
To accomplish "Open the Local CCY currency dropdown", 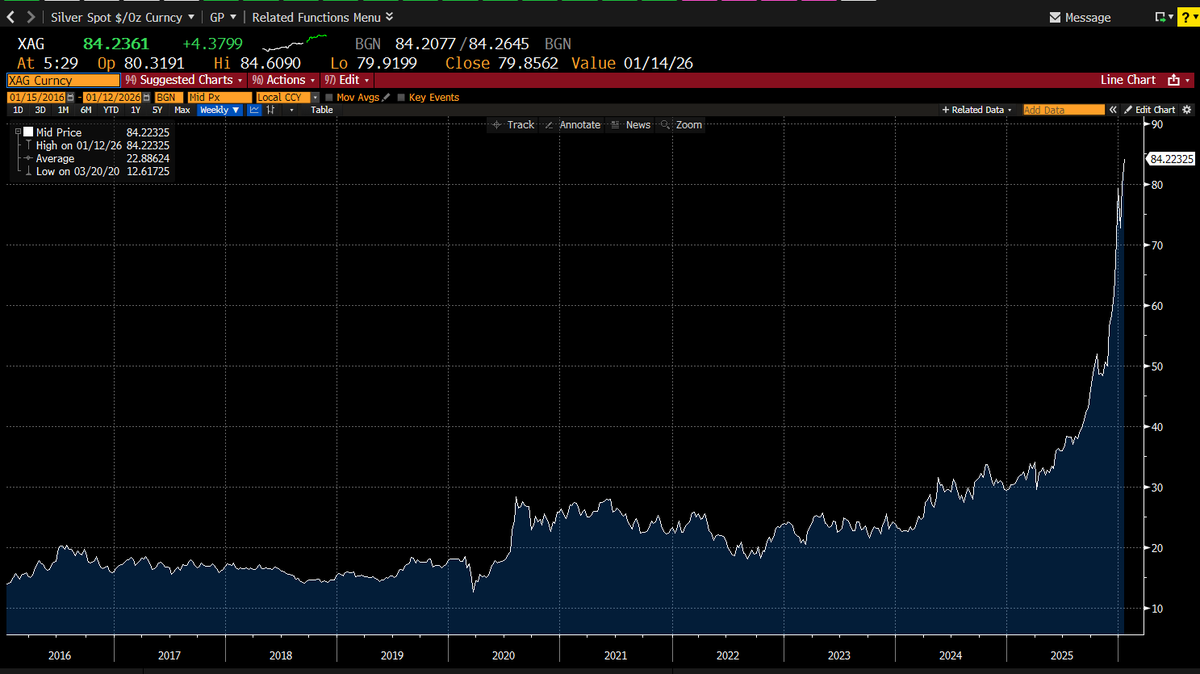I will pyautogui.click(x=287, y=97).
